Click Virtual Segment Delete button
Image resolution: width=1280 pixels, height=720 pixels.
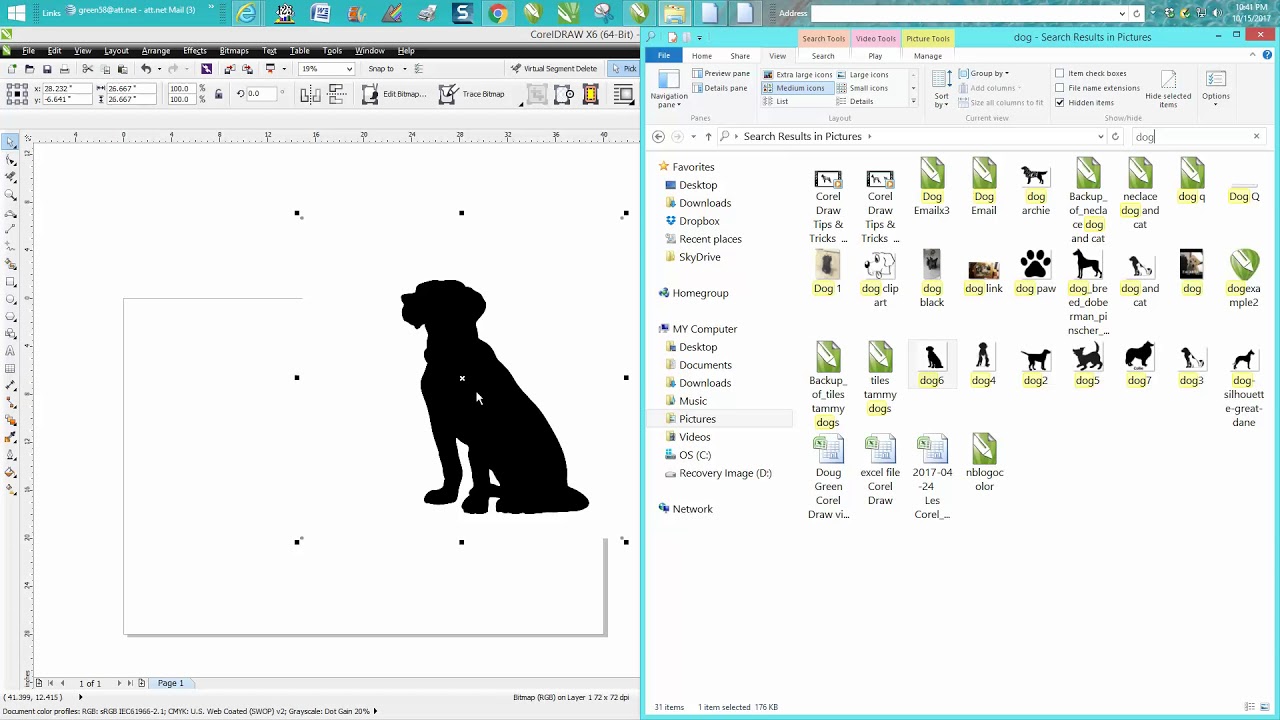[x=552, y=69]
